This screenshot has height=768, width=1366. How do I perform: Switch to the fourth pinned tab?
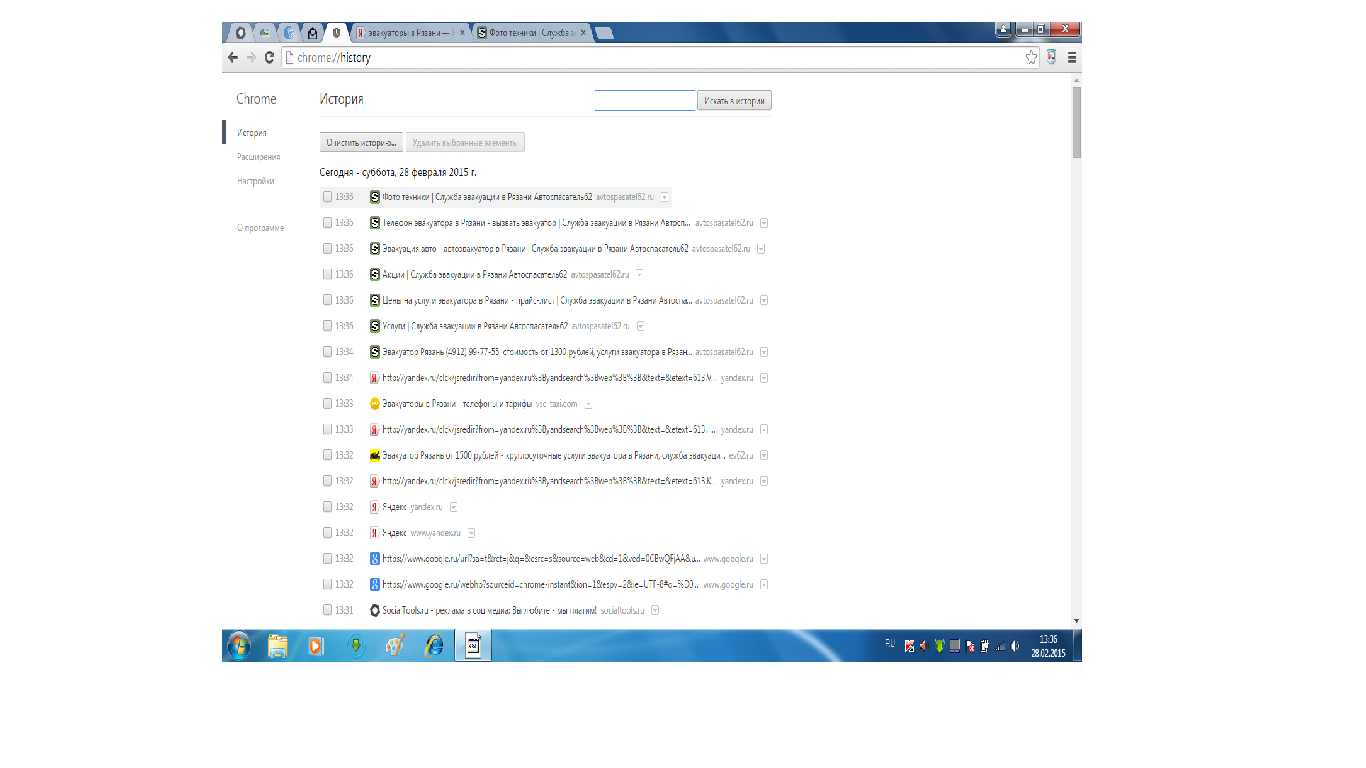314,33
